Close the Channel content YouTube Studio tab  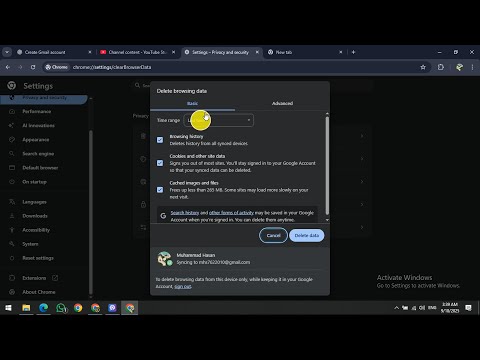[x=173, y=52]
